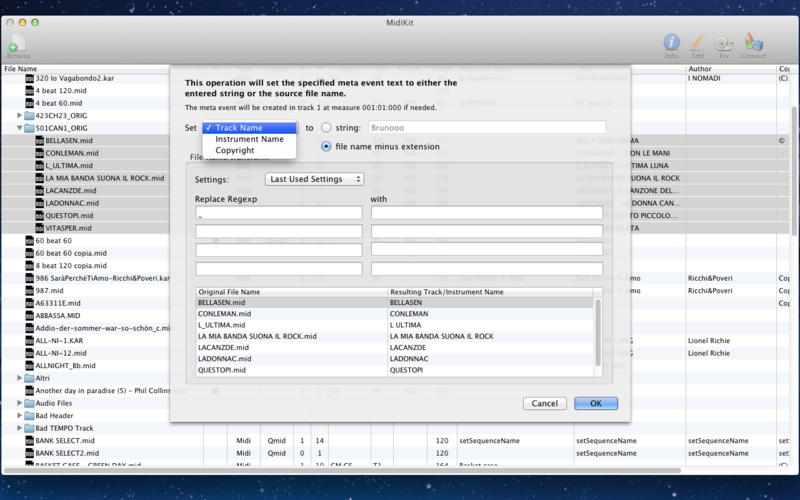Click the 423CH23_ORIG folder icon

29,116
